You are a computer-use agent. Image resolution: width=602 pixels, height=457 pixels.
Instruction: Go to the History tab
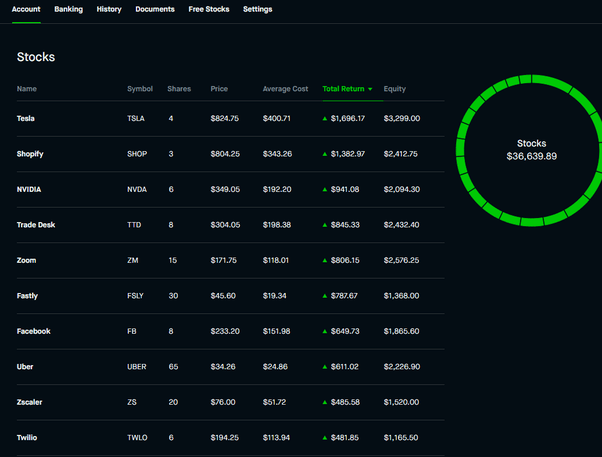109,9
